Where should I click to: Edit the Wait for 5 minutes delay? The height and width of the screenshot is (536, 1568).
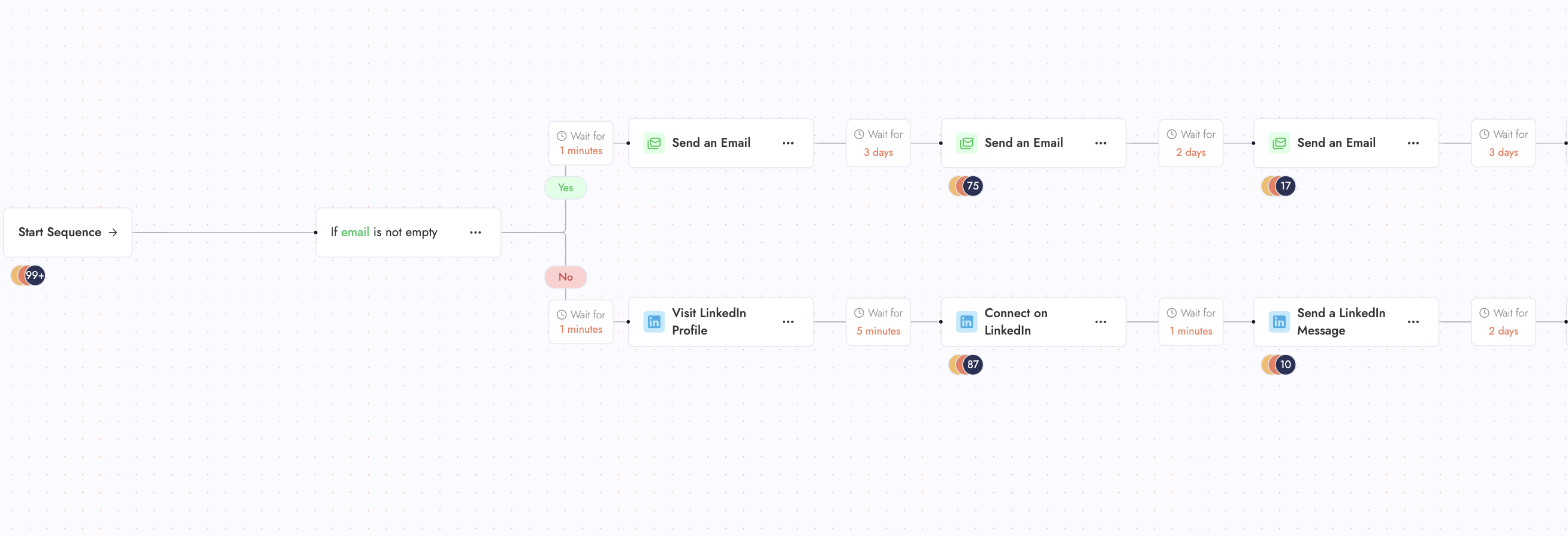(878, 321)
